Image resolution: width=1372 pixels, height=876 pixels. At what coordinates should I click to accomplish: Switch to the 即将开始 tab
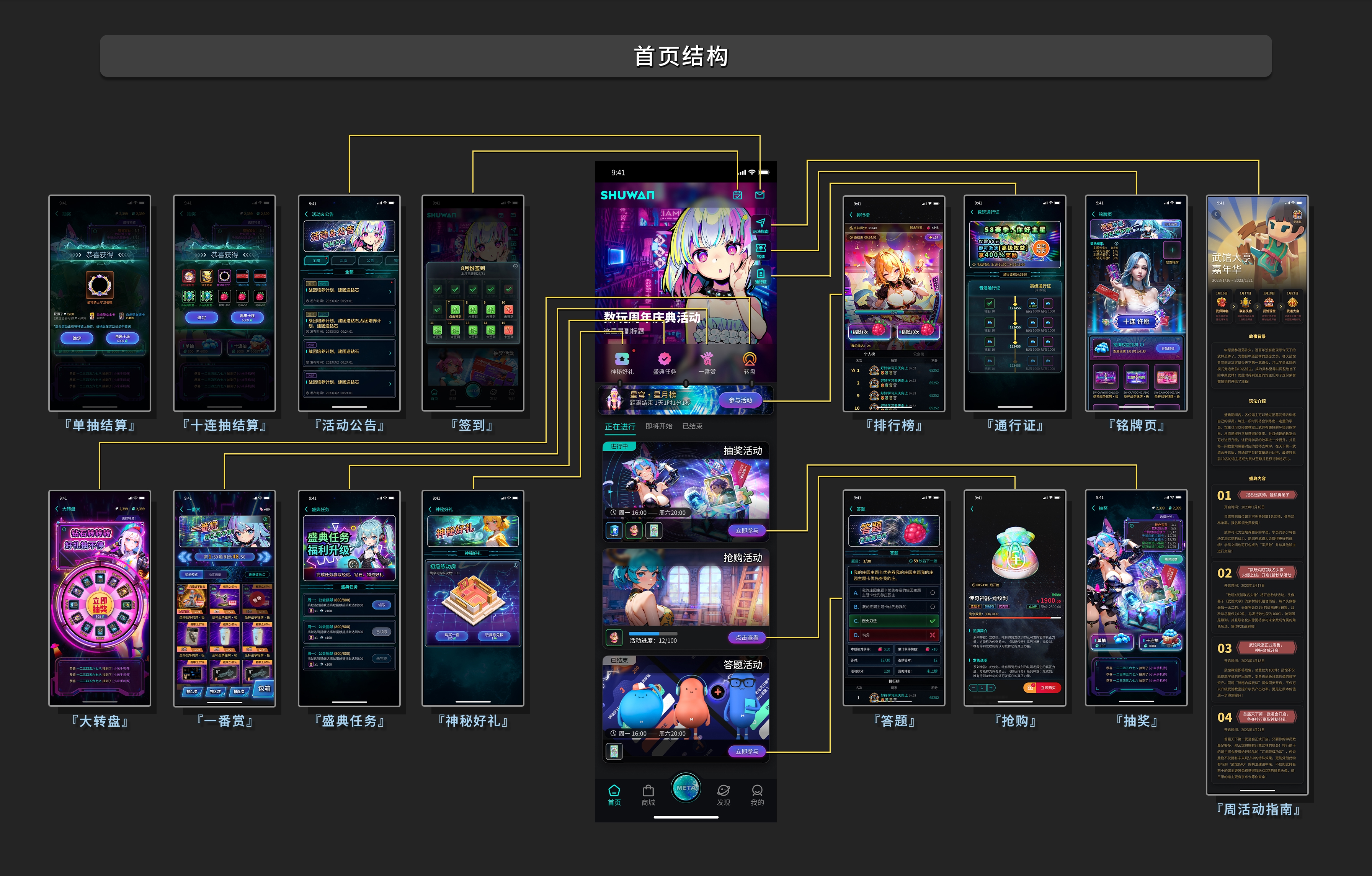[659, 426]
